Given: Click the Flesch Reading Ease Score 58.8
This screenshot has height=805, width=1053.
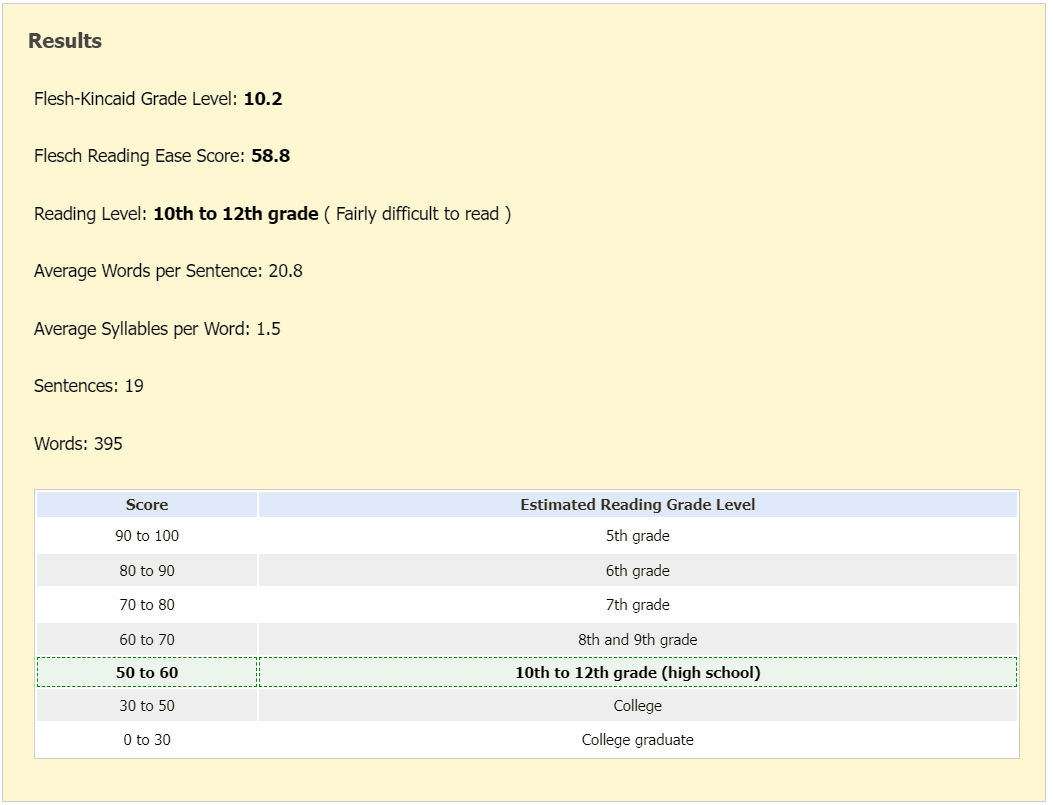Looking at the screenshot, I should [270, 156].
